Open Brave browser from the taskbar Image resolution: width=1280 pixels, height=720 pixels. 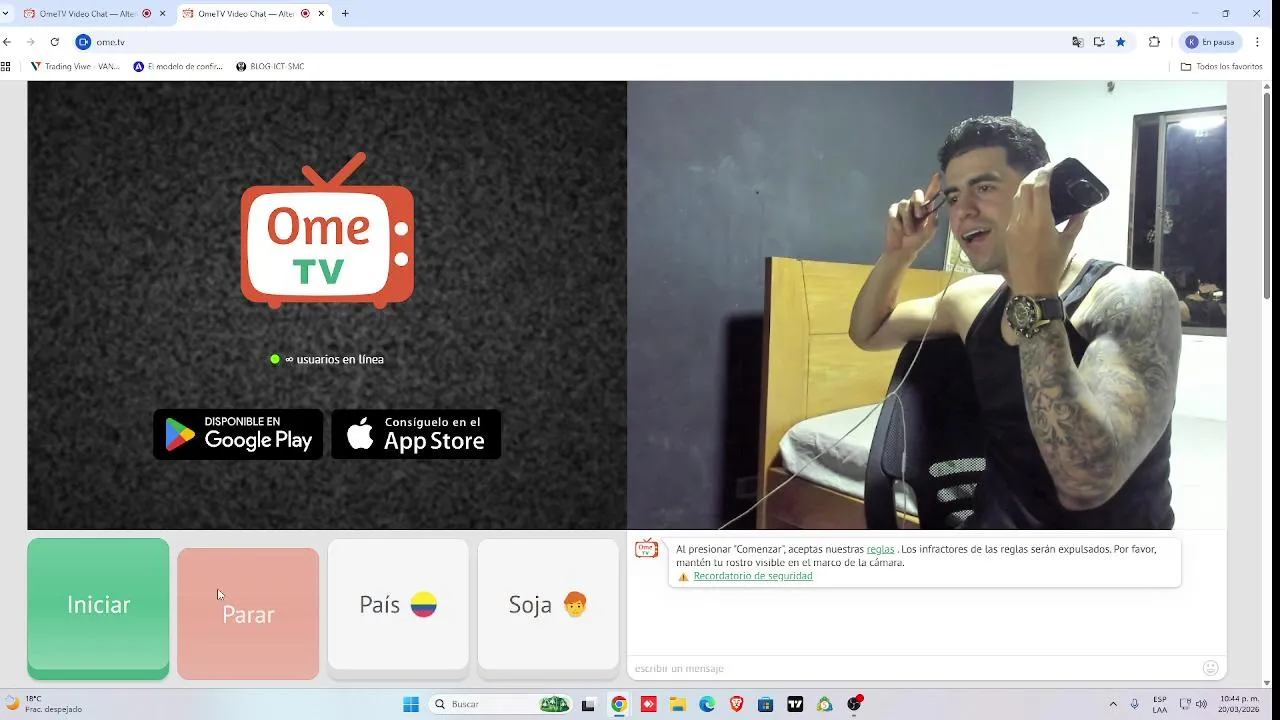point(737,704)
